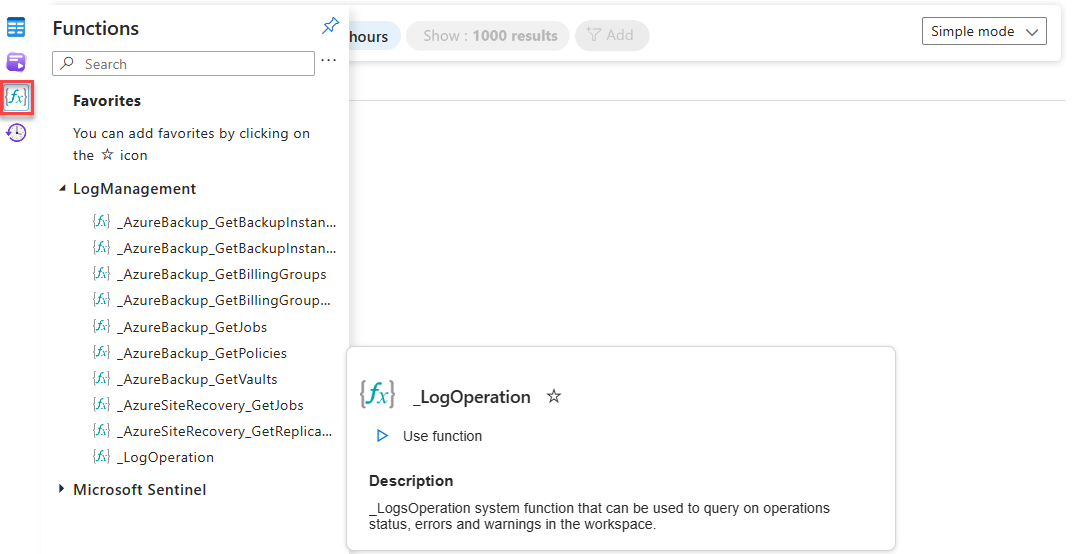The image size is (1076, 554).
Task: Select the Functions fx sidebar icon
Action: click(x=16, y=97)
